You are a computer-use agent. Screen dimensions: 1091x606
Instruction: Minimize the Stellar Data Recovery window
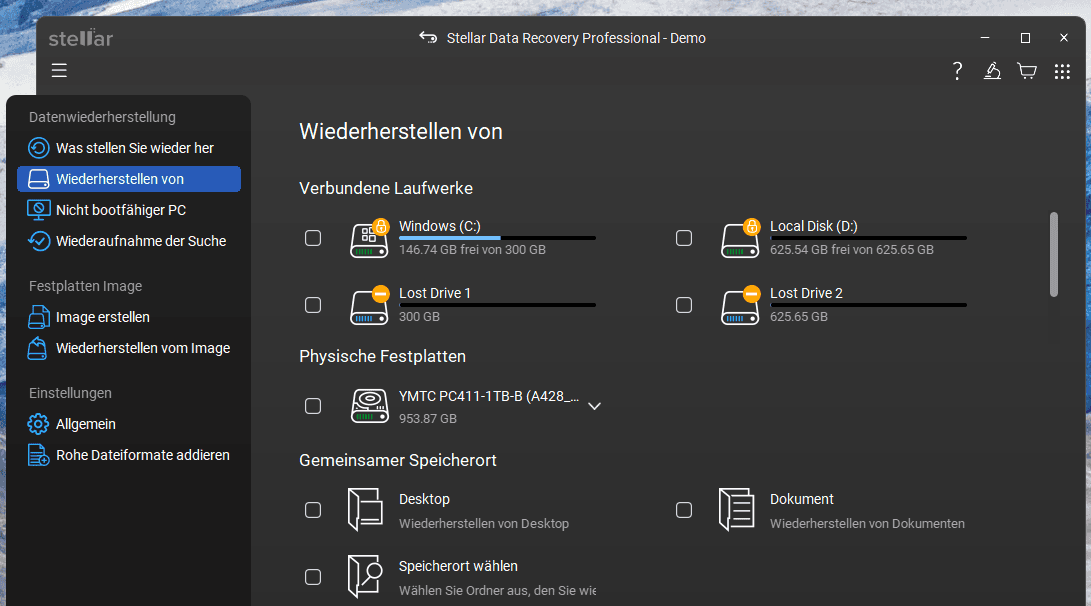click(x=985, y=38)
